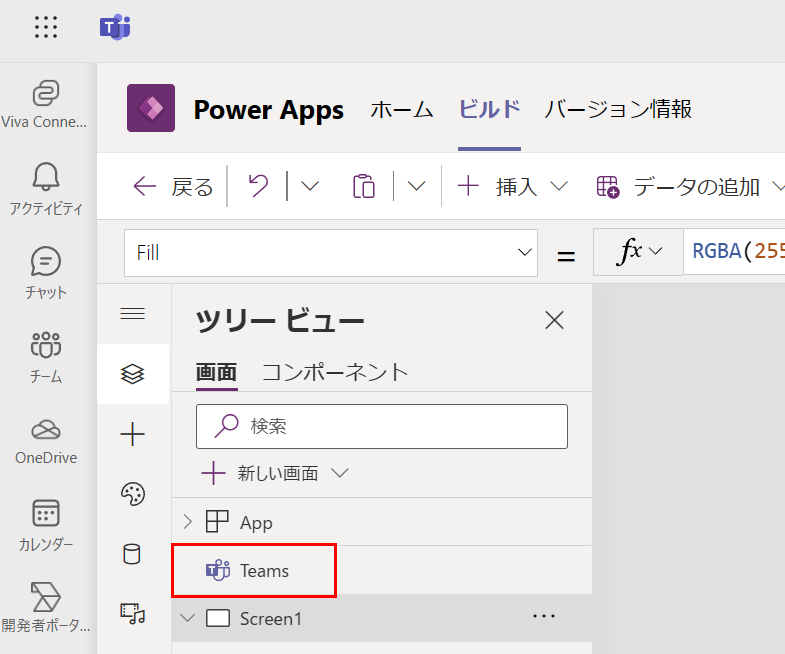Image resolution: width=785 pixels, height=654 pixels.
Task: Click the insert plus icon in left rail
Action: coord(133,434)
